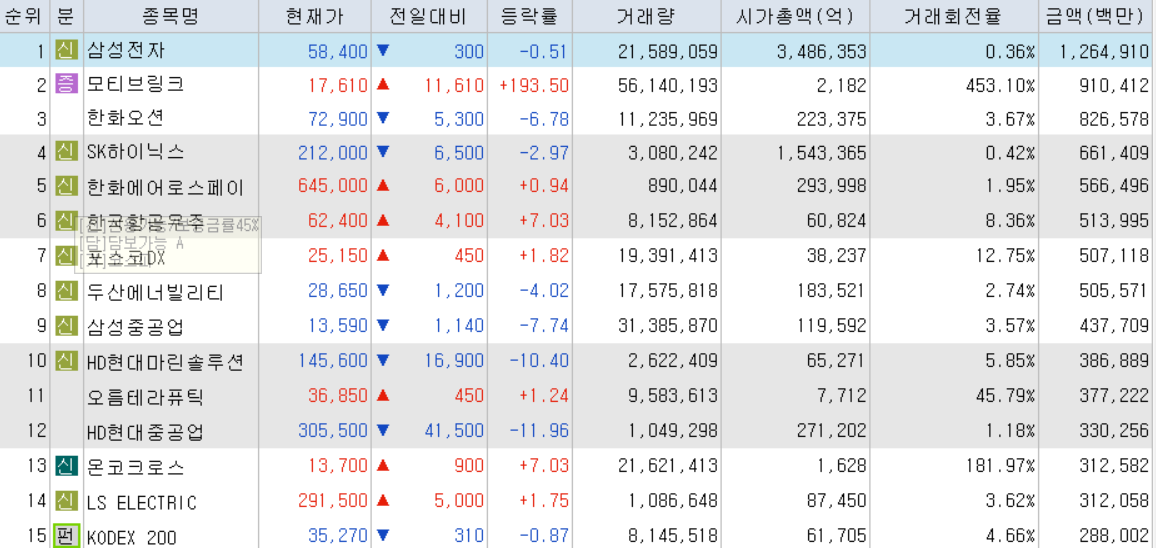Select the 한화오션 stock name
The width and height of the screenshot is (1156, 548).
[126, 119]
